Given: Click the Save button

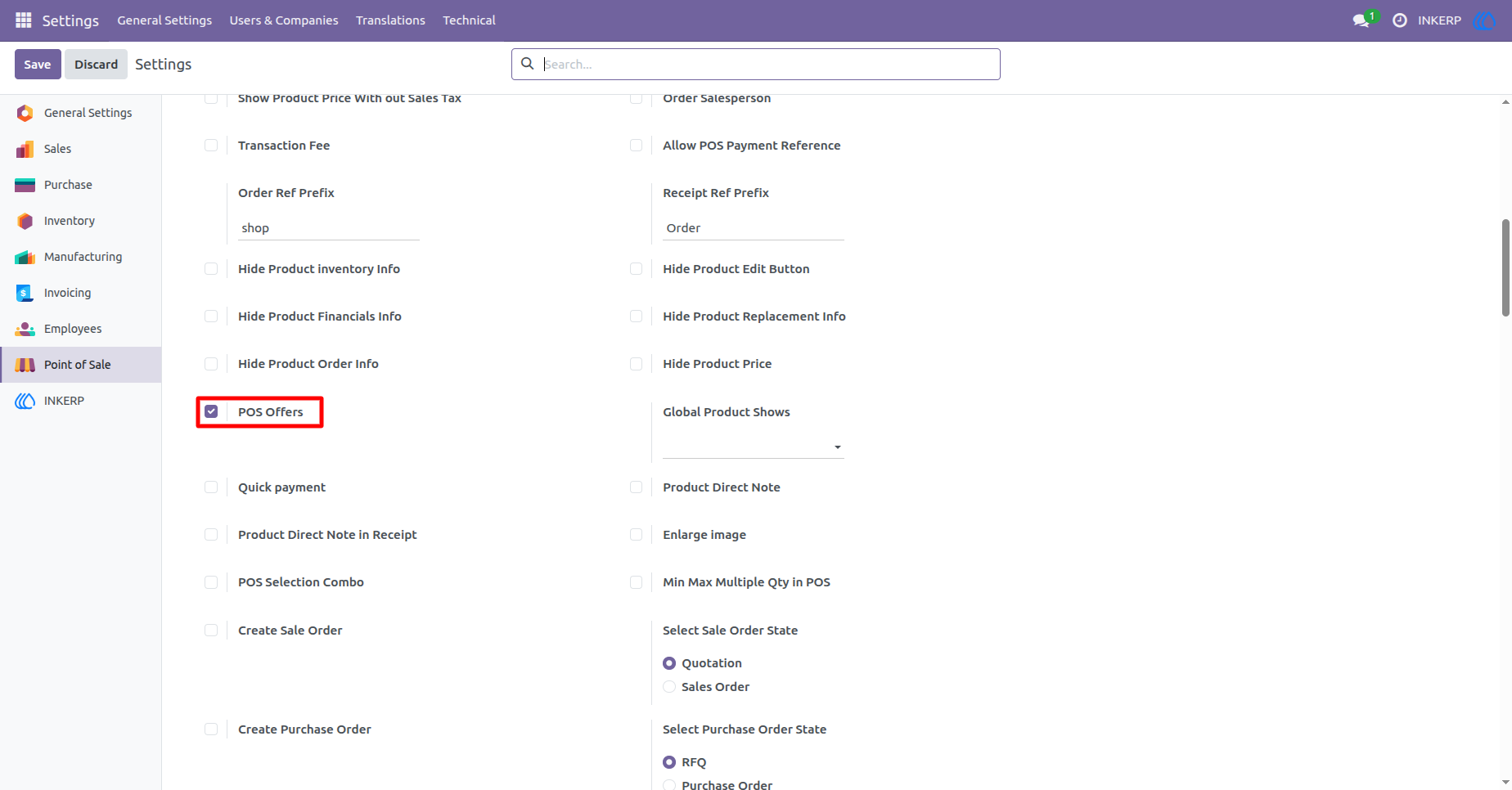Looking at the screenshot, I should pos(38,64).
